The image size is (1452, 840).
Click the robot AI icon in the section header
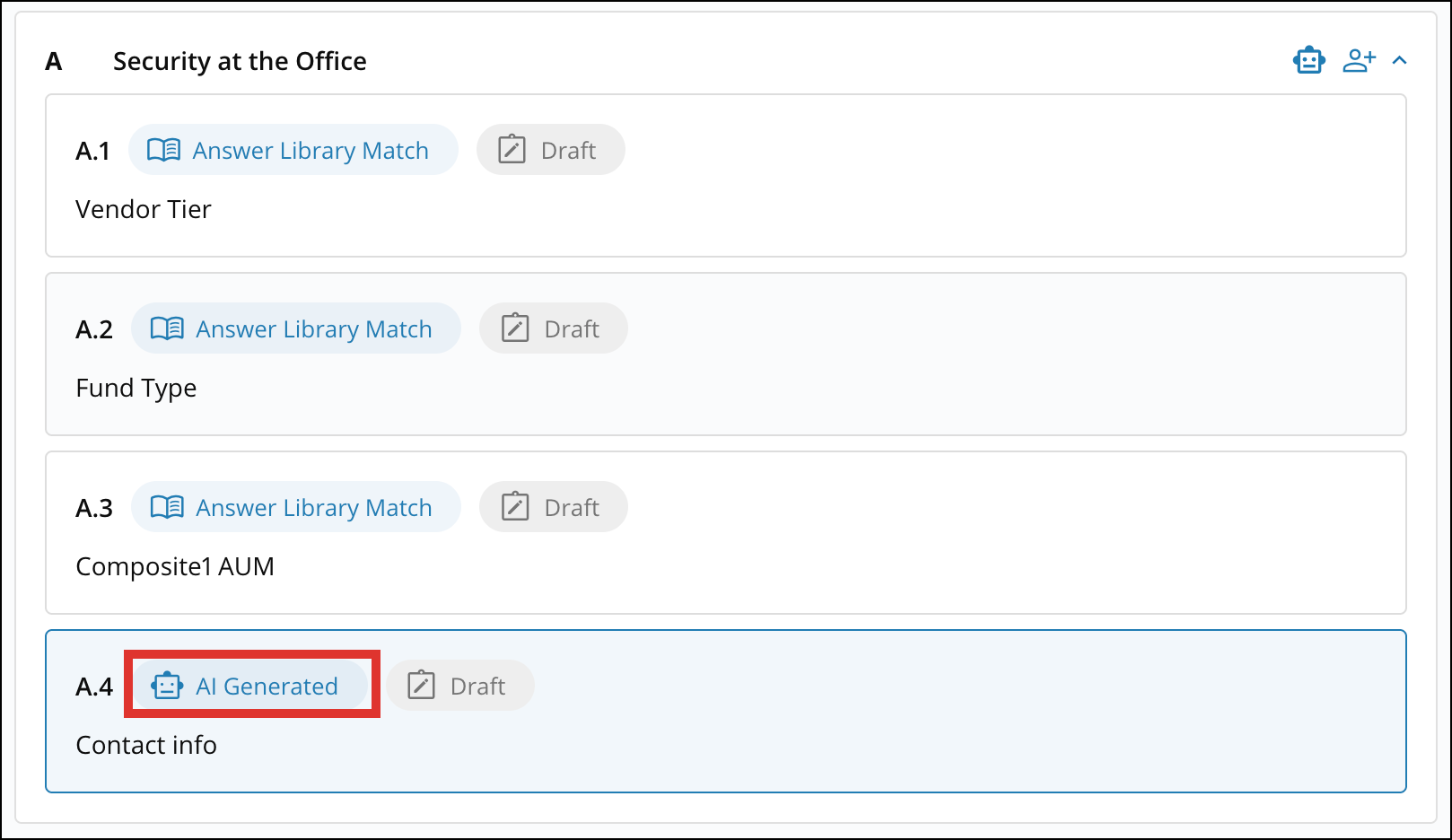click(x=1308, y=59)
